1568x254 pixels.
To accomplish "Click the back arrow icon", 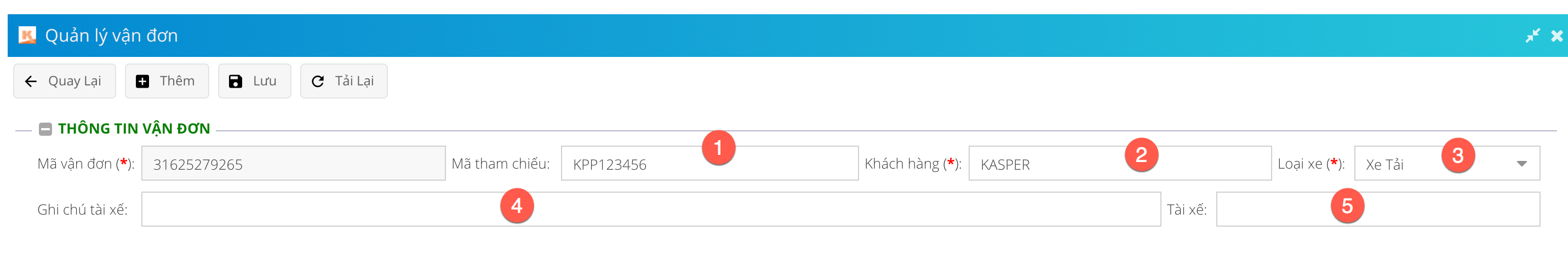I will coord(31,82).
